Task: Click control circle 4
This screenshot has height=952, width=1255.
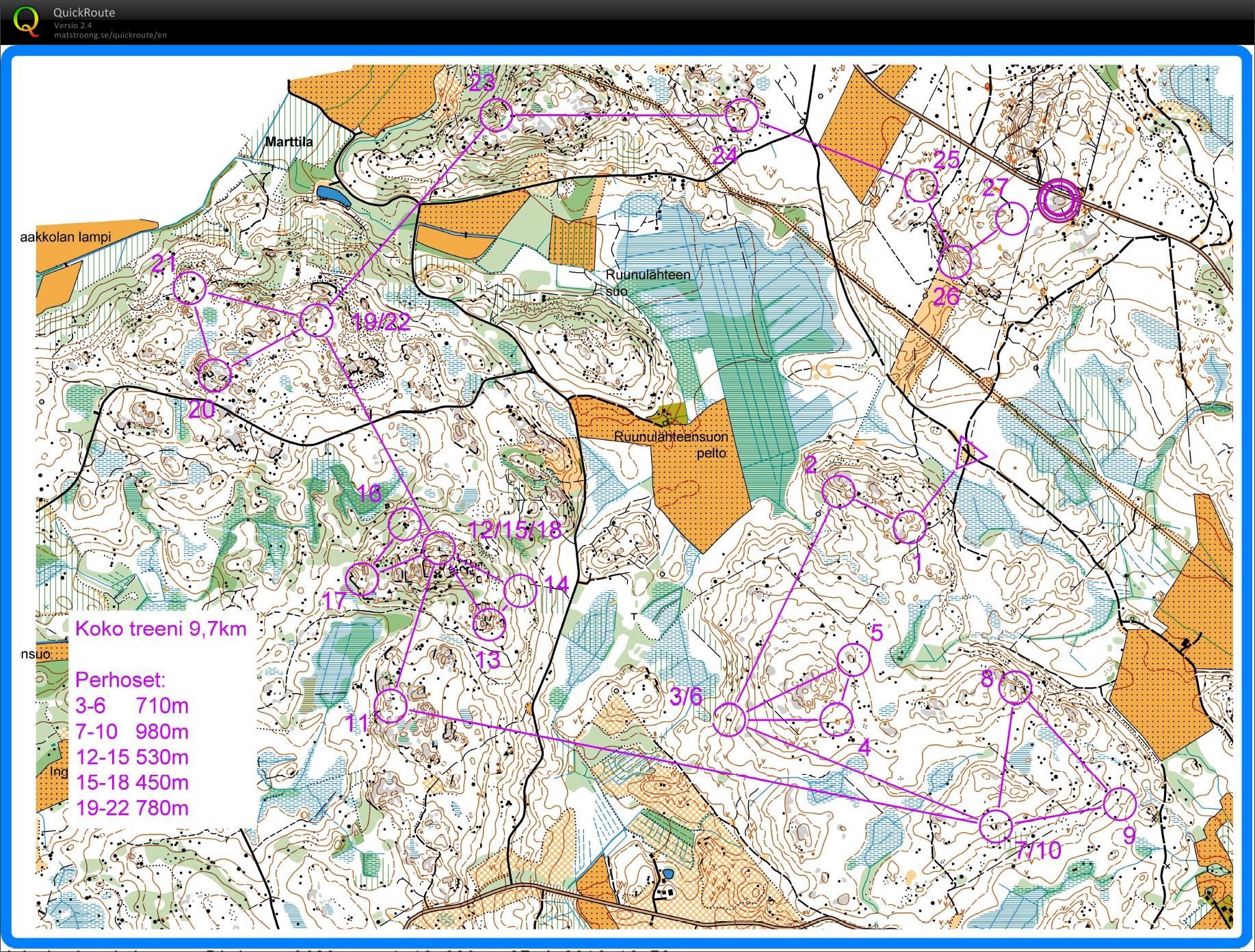Action: [836, 719]
